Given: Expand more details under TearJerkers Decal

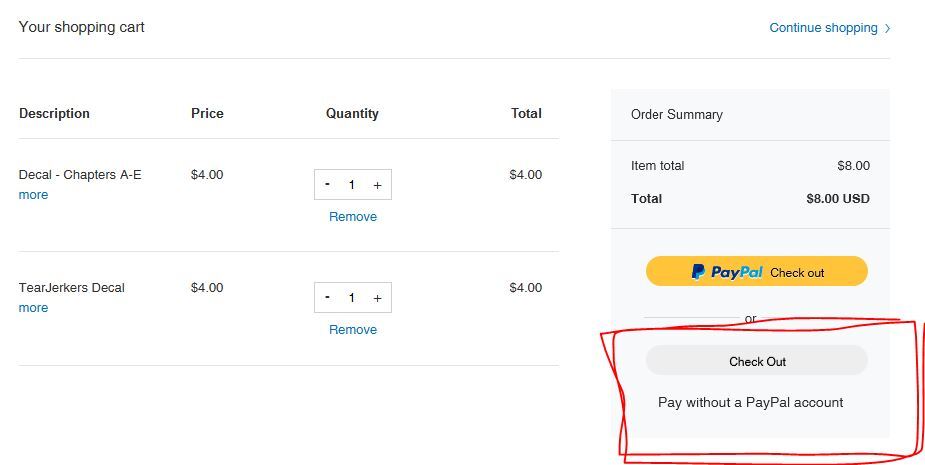Looking at the screenshot, I should click(x=33, y=308).
